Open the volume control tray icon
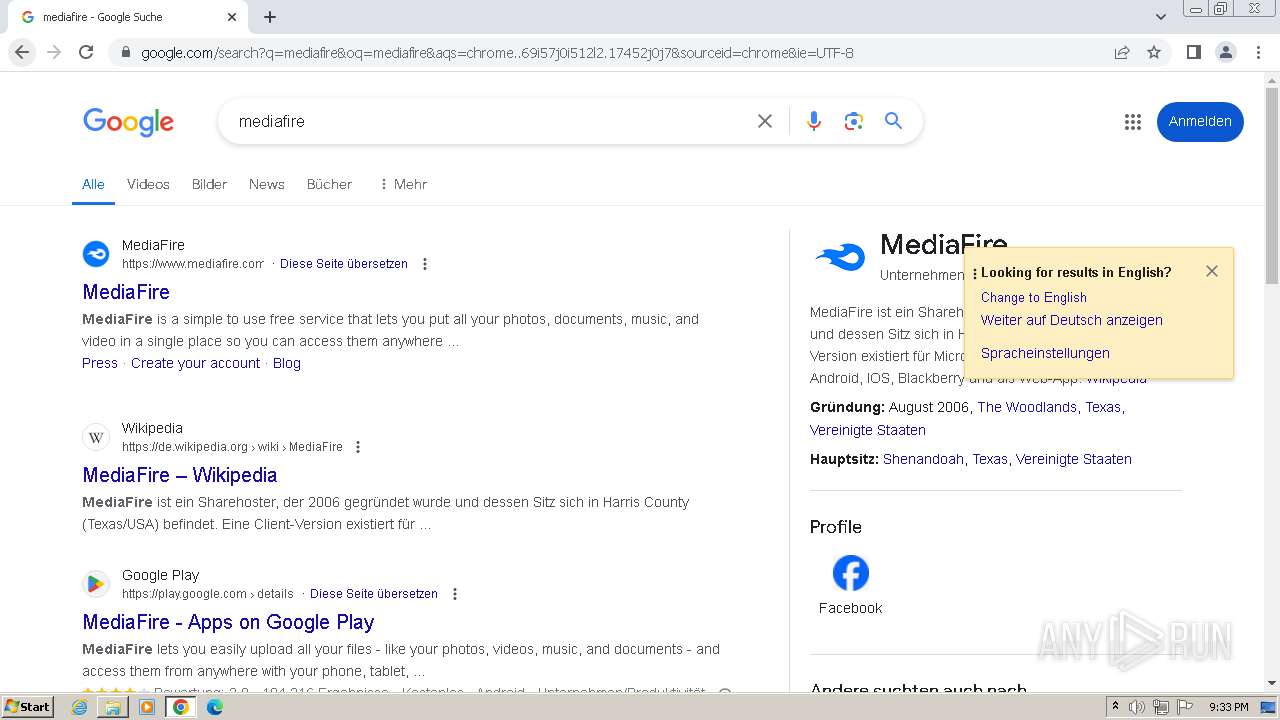This screenshot has width=1280, height=720. coord(1137,707)
